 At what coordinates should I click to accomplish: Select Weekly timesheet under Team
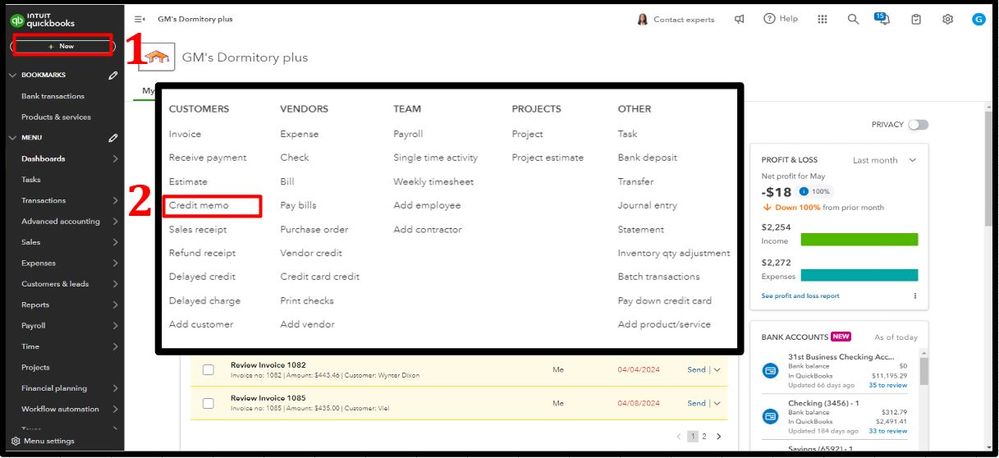(x=433, y=182)
